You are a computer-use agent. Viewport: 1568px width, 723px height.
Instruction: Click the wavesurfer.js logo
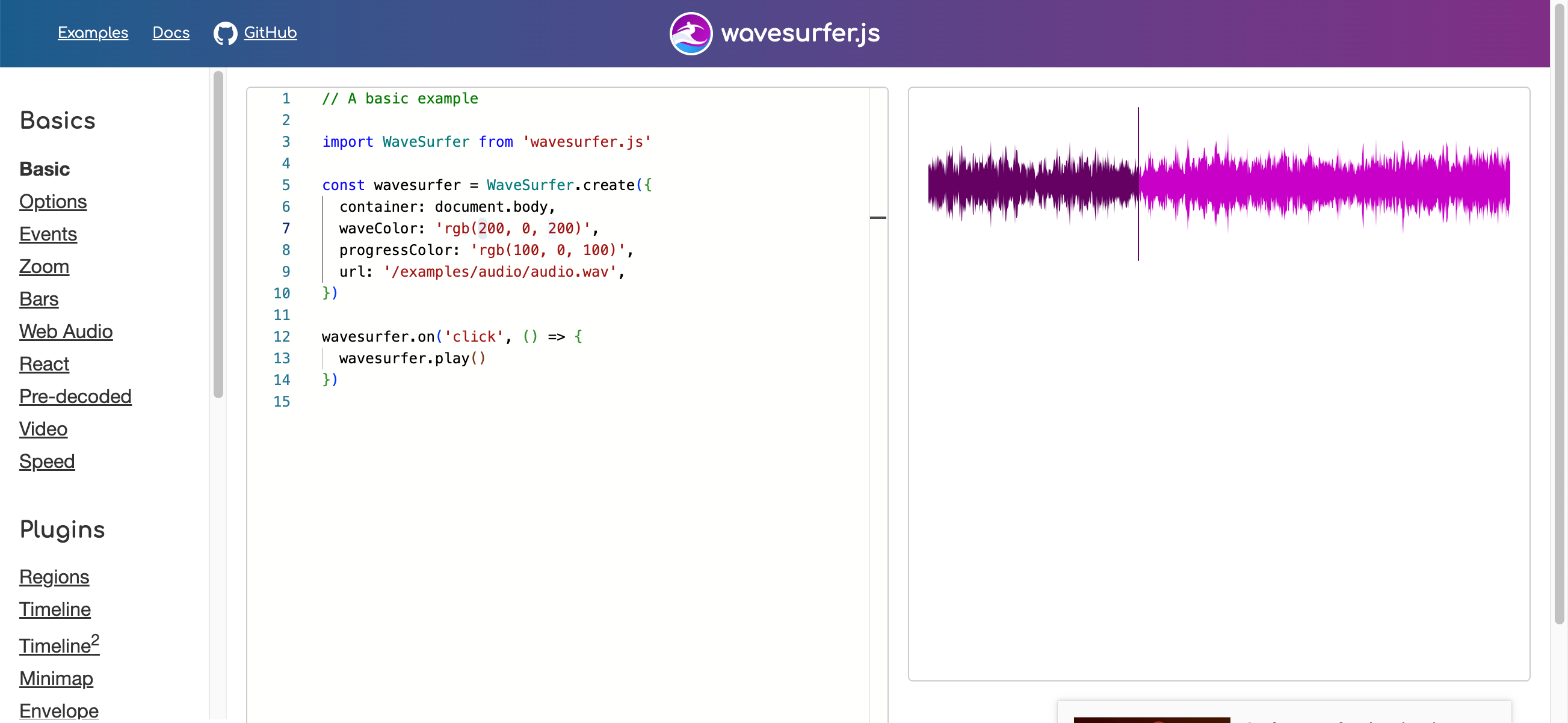(x=774, y=33)
